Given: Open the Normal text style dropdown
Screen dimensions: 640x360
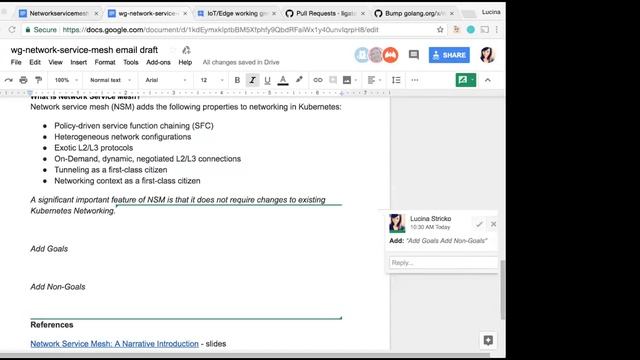Looking at the screenshot, I should point(110,80).
